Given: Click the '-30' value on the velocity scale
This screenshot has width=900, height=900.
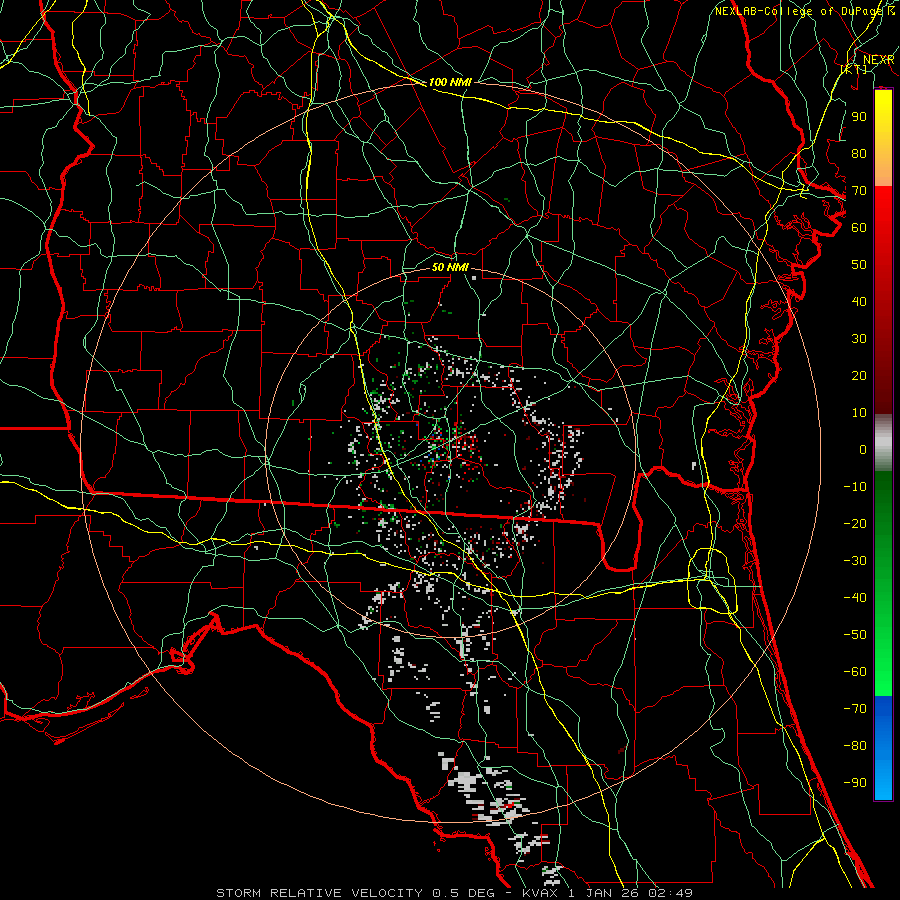Looking at the screenshot, I should [x=855, y=561].
